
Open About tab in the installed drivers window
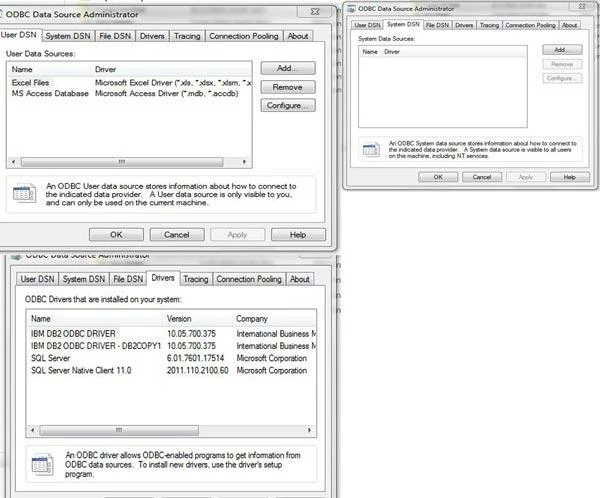click(300, 279)
